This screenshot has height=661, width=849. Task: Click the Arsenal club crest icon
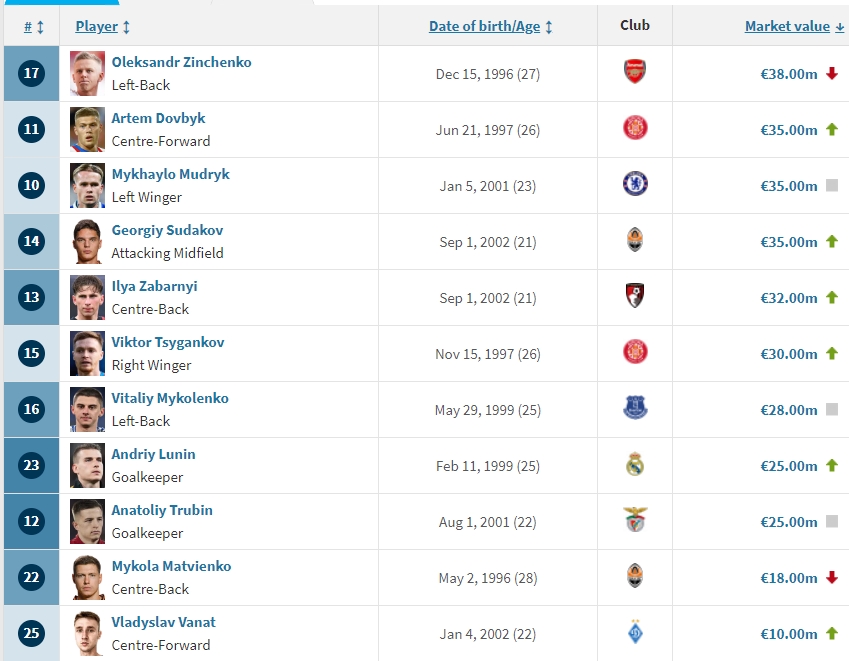coord(635,73)
